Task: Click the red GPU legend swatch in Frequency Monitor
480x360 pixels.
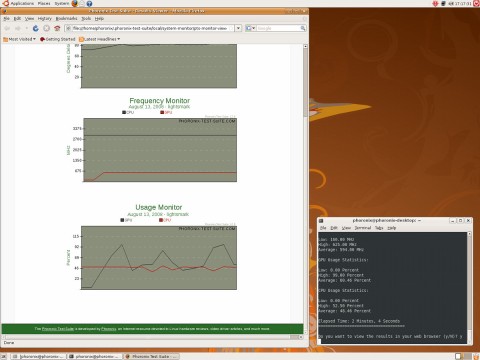Action: coord(162,112)
